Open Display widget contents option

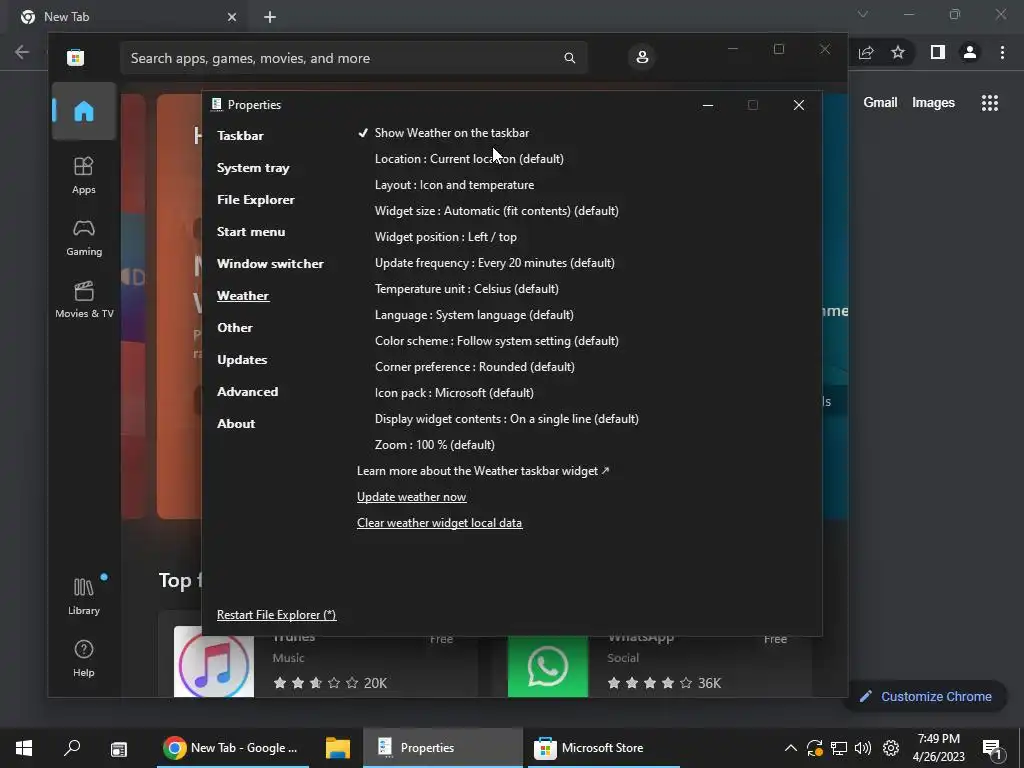[x=507, y=419]
